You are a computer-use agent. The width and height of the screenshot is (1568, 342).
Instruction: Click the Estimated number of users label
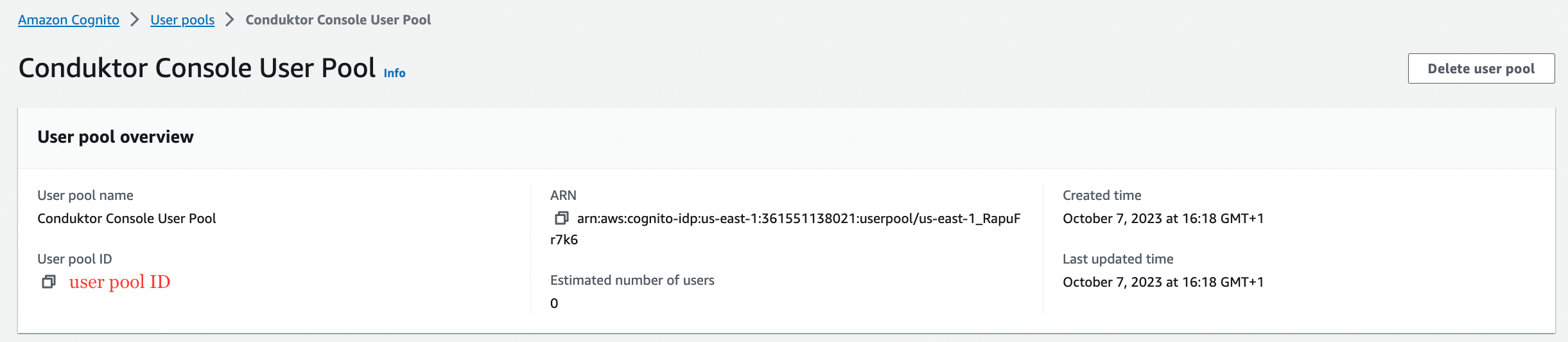tap(632, 280)
